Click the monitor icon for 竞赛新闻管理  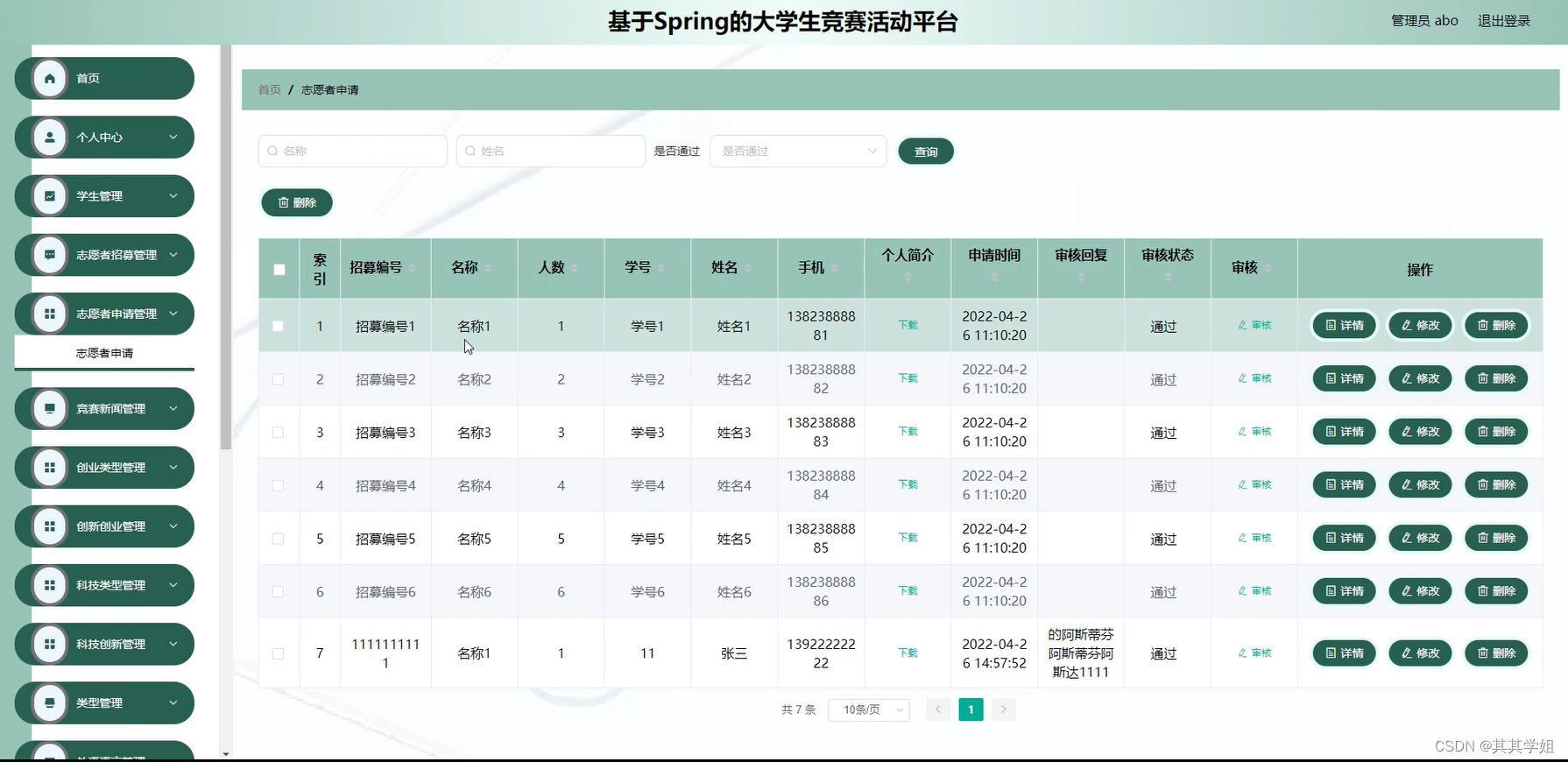click(50, 409)
